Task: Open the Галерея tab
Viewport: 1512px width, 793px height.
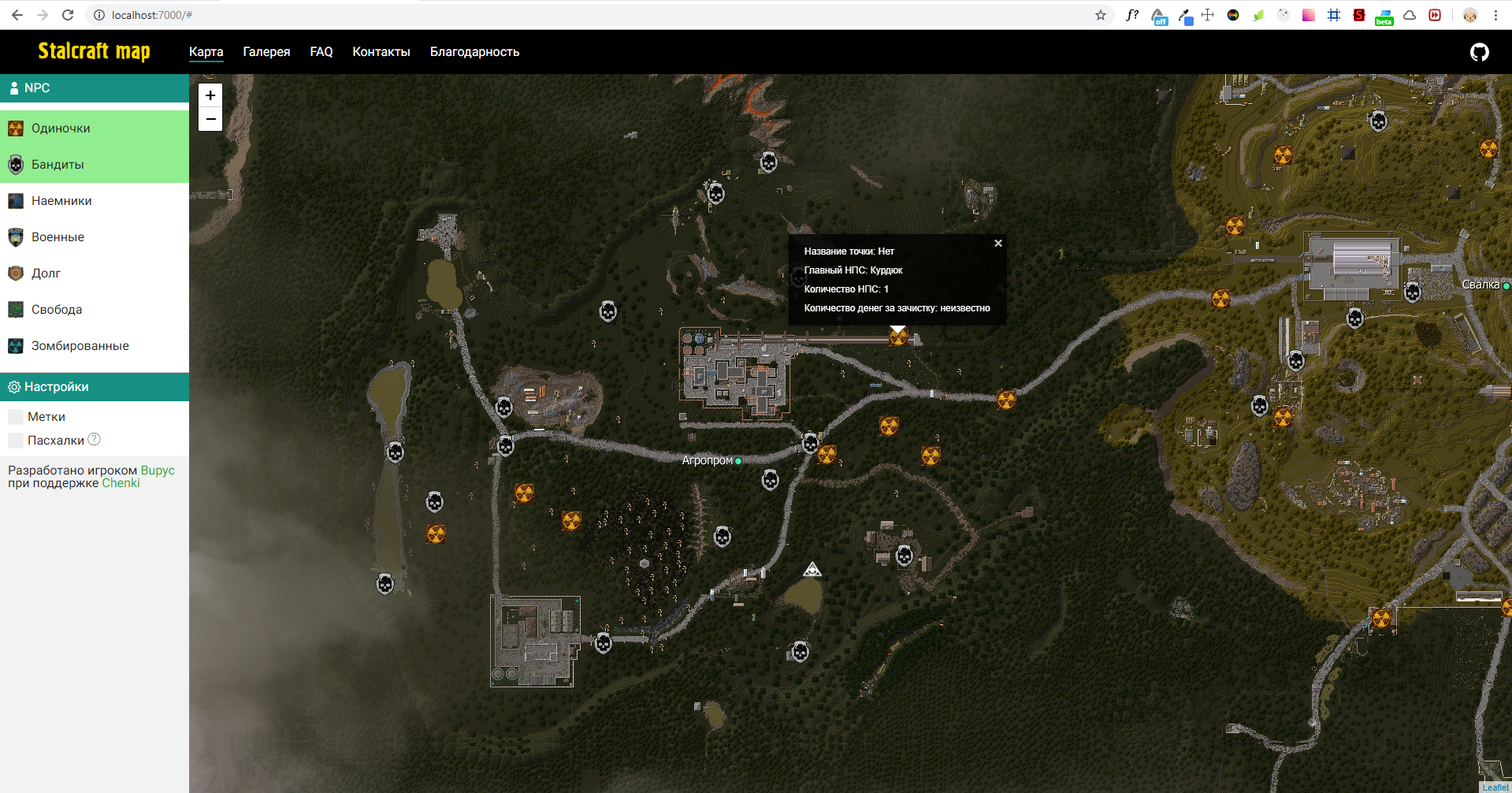Action: coord(266,52)
